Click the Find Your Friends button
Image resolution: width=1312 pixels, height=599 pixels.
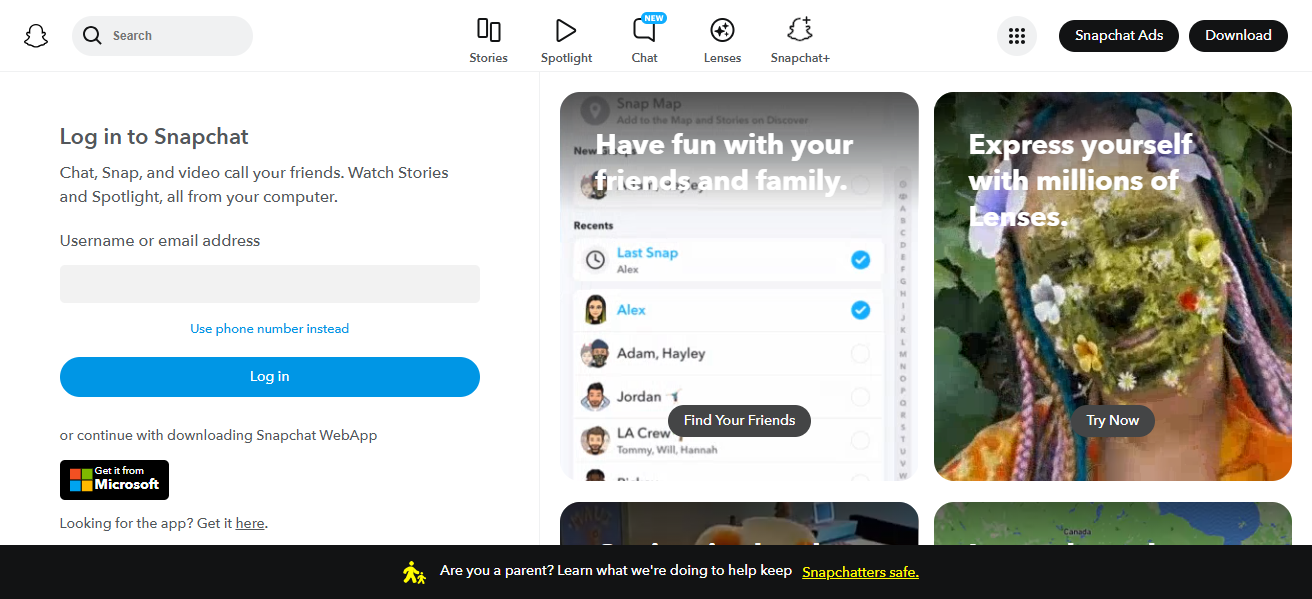[740, 421]
